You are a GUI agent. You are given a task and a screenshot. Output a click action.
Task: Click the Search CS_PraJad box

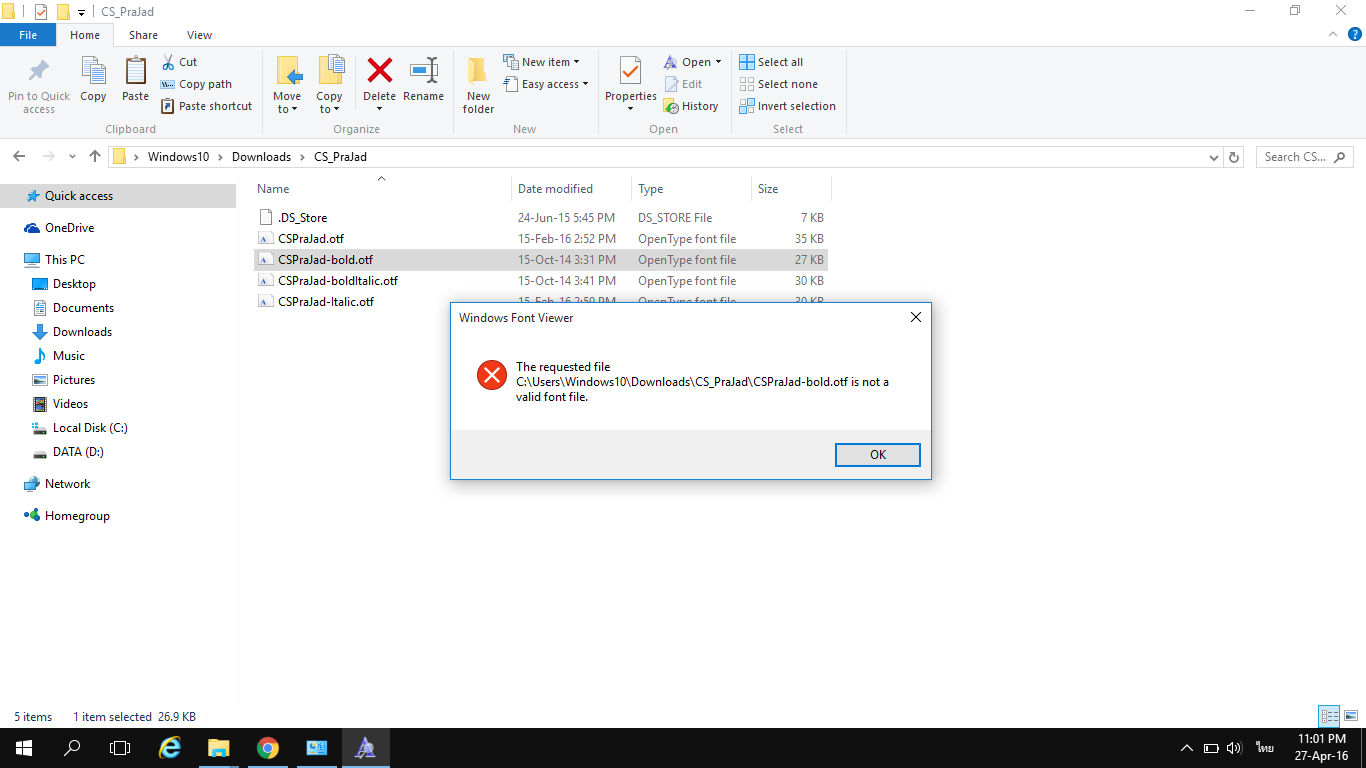(x=1303, y=157)
